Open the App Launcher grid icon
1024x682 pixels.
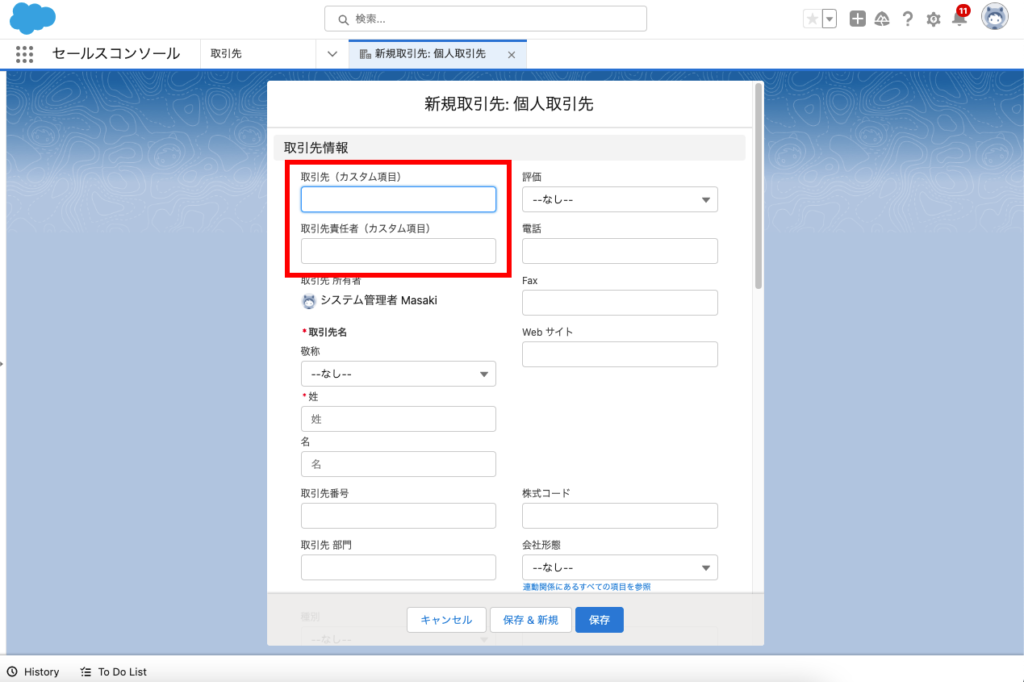tap(25, 54)
